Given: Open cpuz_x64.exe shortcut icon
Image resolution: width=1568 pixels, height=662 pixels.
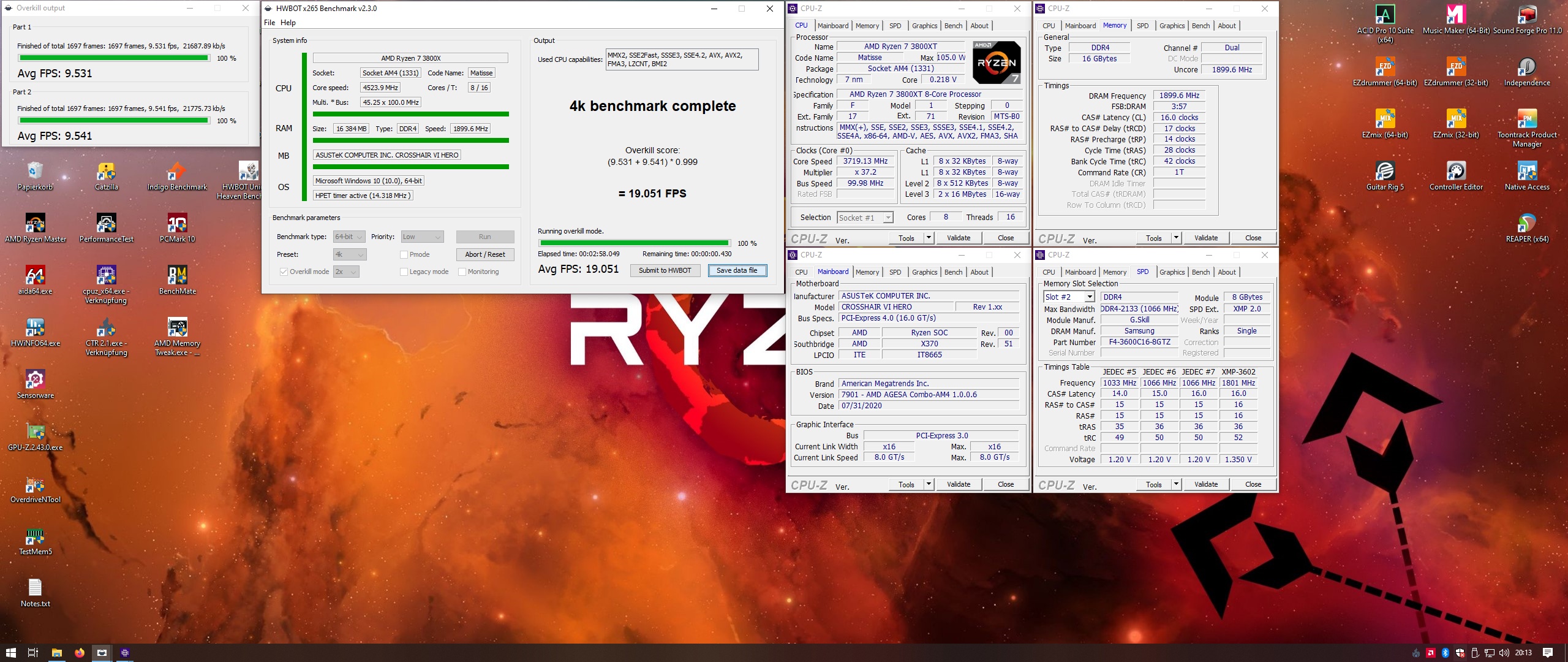Looking at the screenshot, I should (x=107, y=284).
